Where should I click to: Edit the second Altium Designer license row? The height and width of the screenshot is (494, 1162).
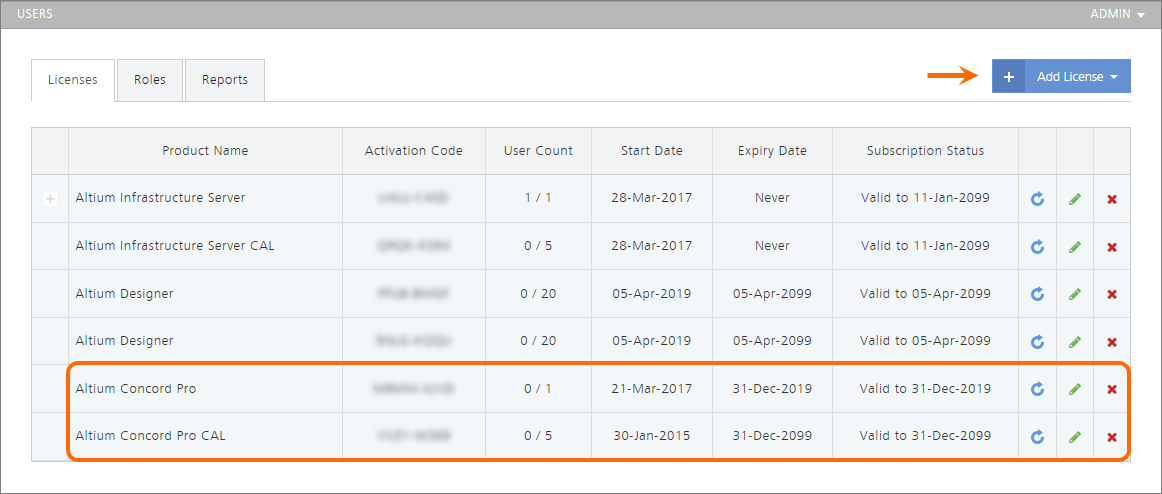[1074, 342]
